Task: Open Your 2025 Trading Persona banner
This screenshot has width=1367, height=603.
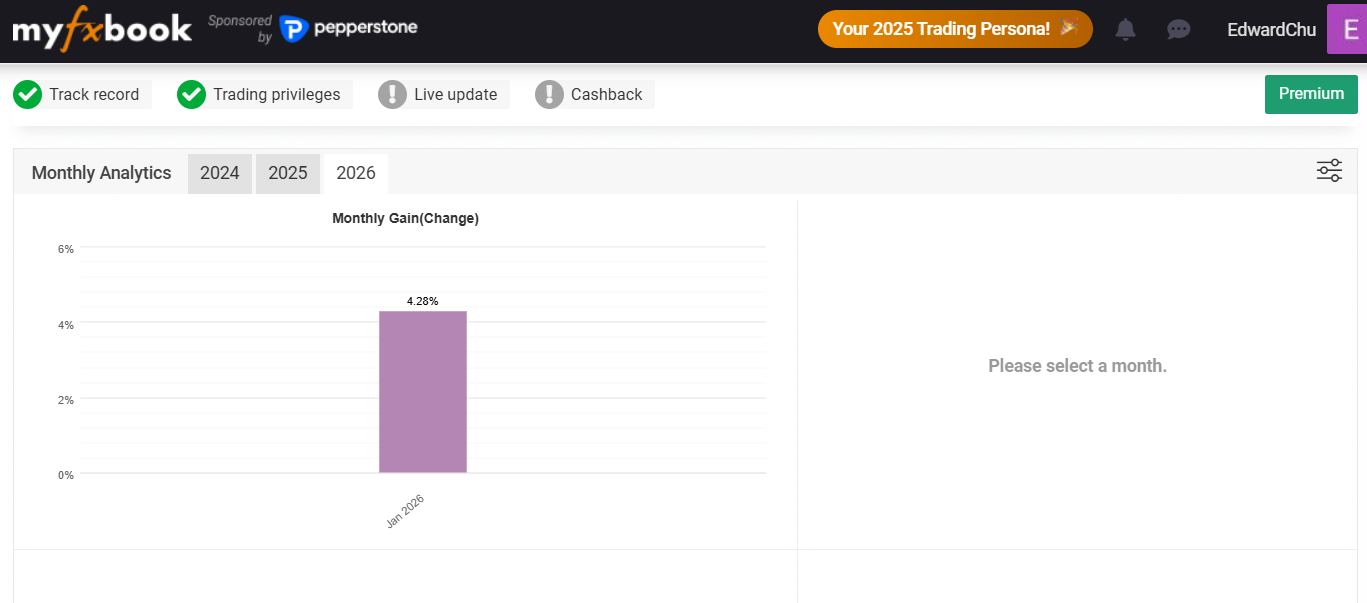Action: [x=954, y=29]
